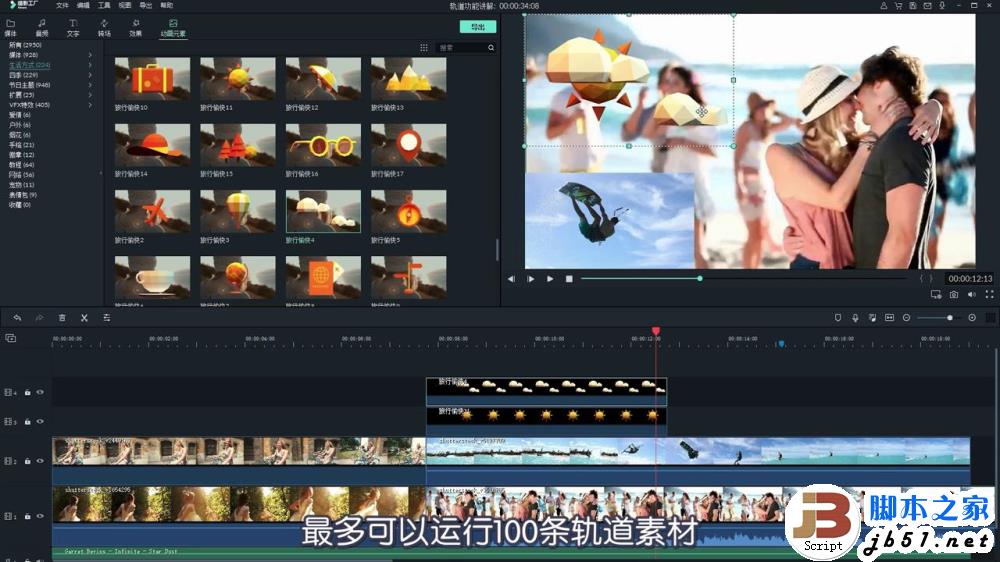Select the location pin element 旅行愉快17
The width and height of the screenshot is (1000, 562).
[x=409, y=145]
